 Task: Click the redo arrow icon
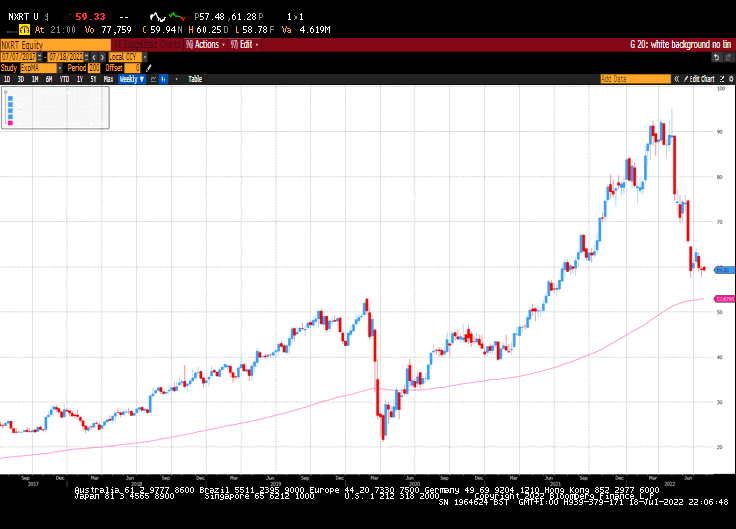[x=728, y=57]
